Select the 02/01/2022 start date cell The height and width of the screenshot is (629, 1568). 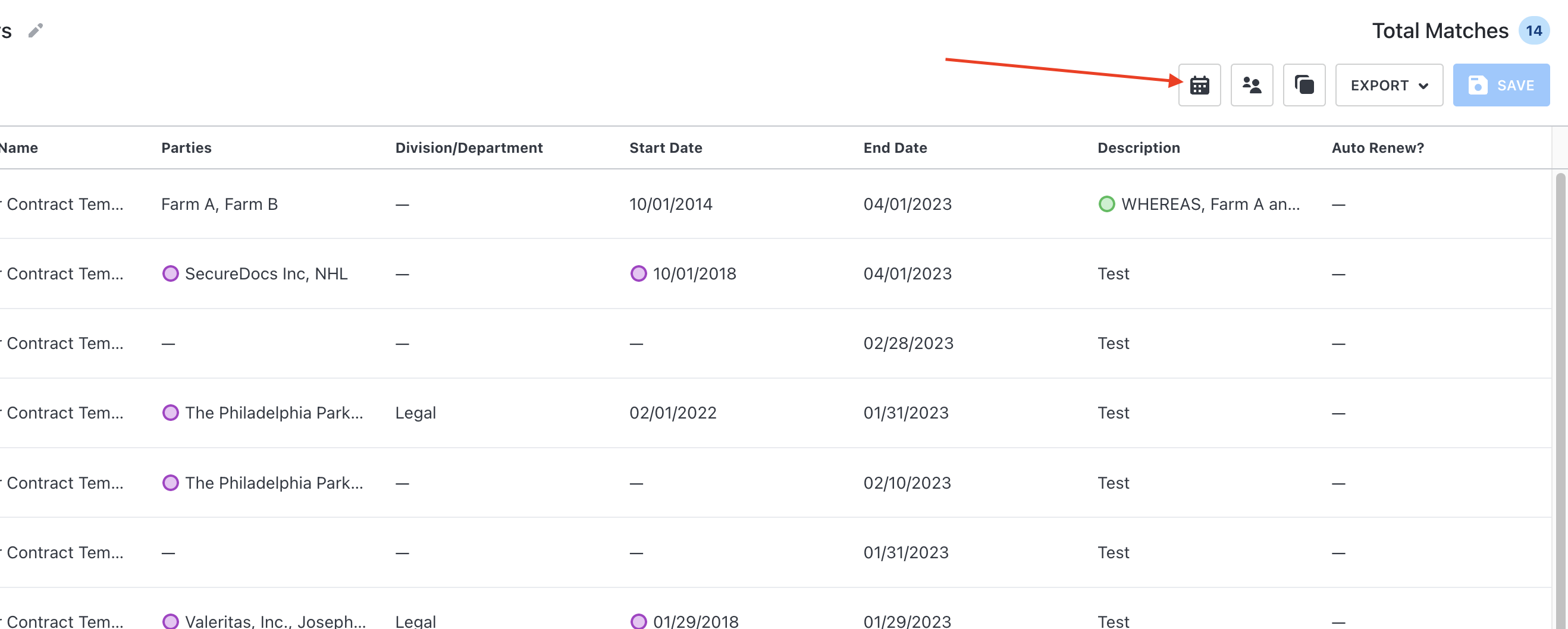673,413
